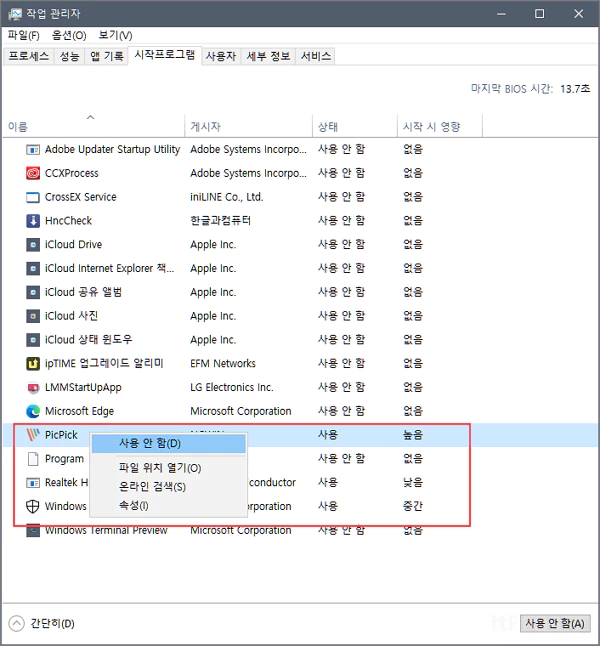Open the 파일(F) menu
This screenshot has width=600, height=646.
point(23,35)
